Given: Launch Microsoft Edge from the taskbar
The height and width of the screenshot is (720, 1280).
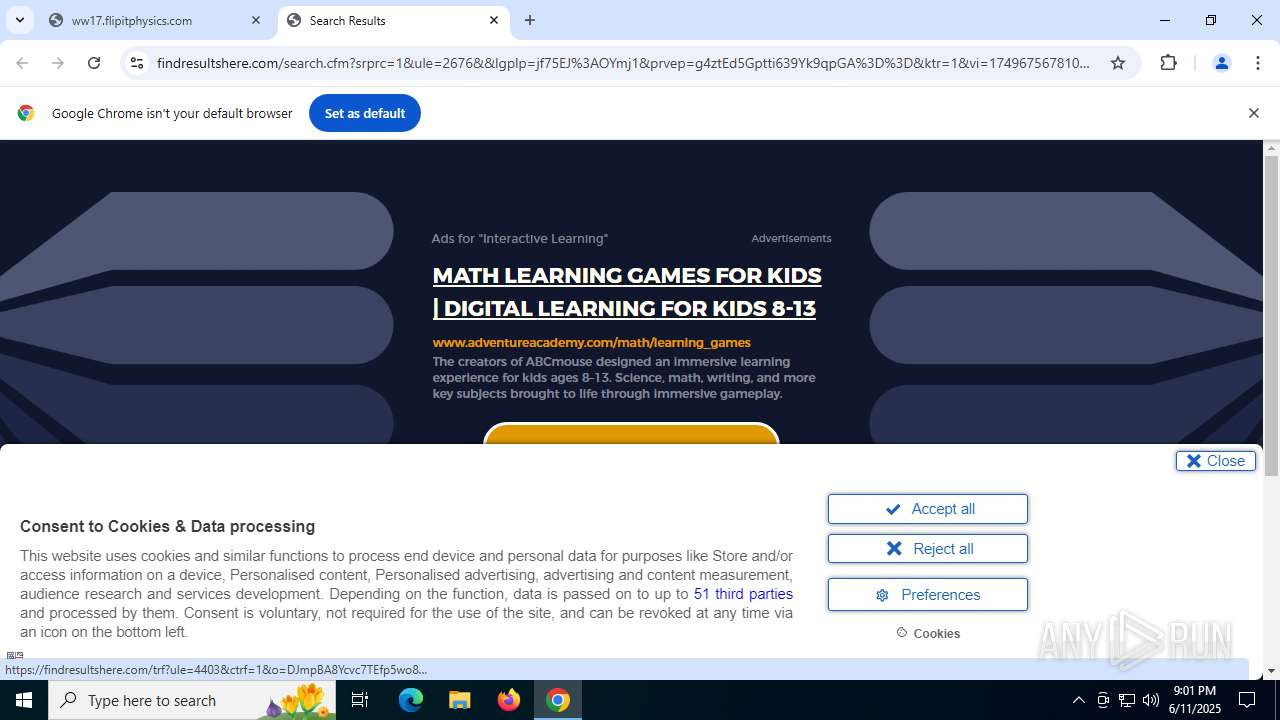Looking at the screenshot, I should click(x=411, y=700).
